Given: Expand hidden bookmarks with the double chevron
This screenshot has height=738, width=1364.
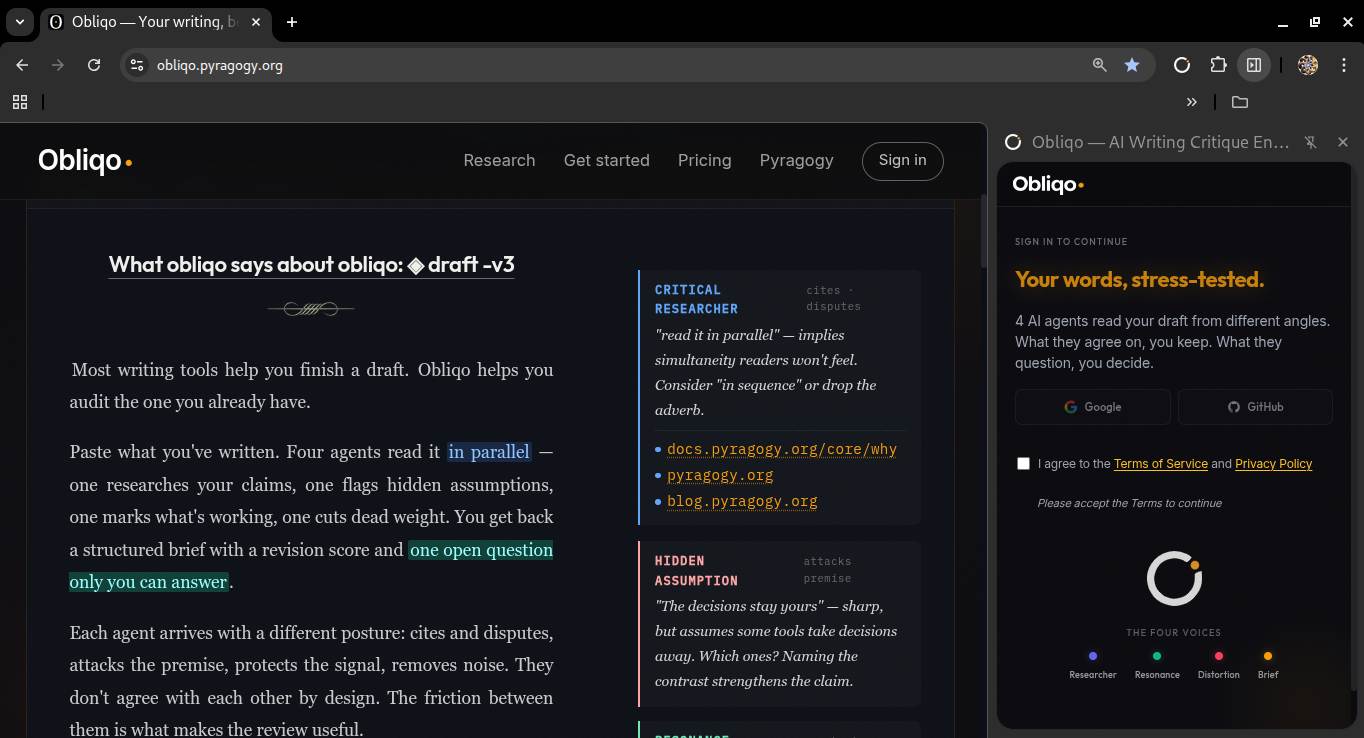Looking at the screenshot, I should click(x=1192, y=102).
